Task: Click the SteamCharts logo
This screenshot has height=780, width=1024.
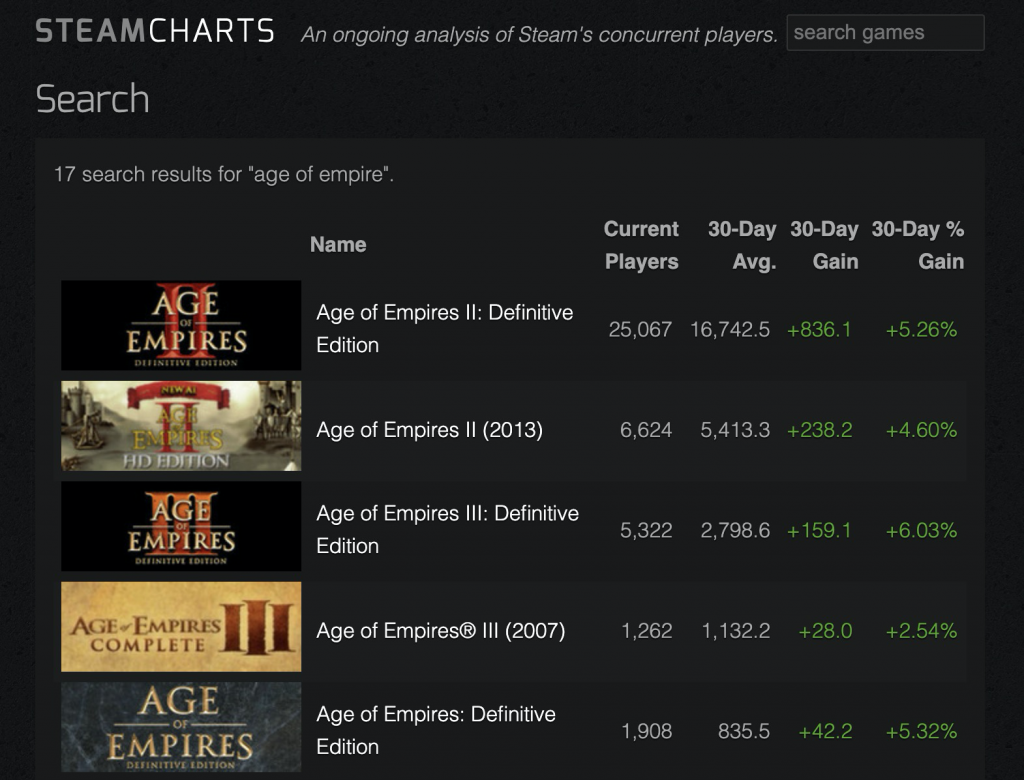Action: 155,31
